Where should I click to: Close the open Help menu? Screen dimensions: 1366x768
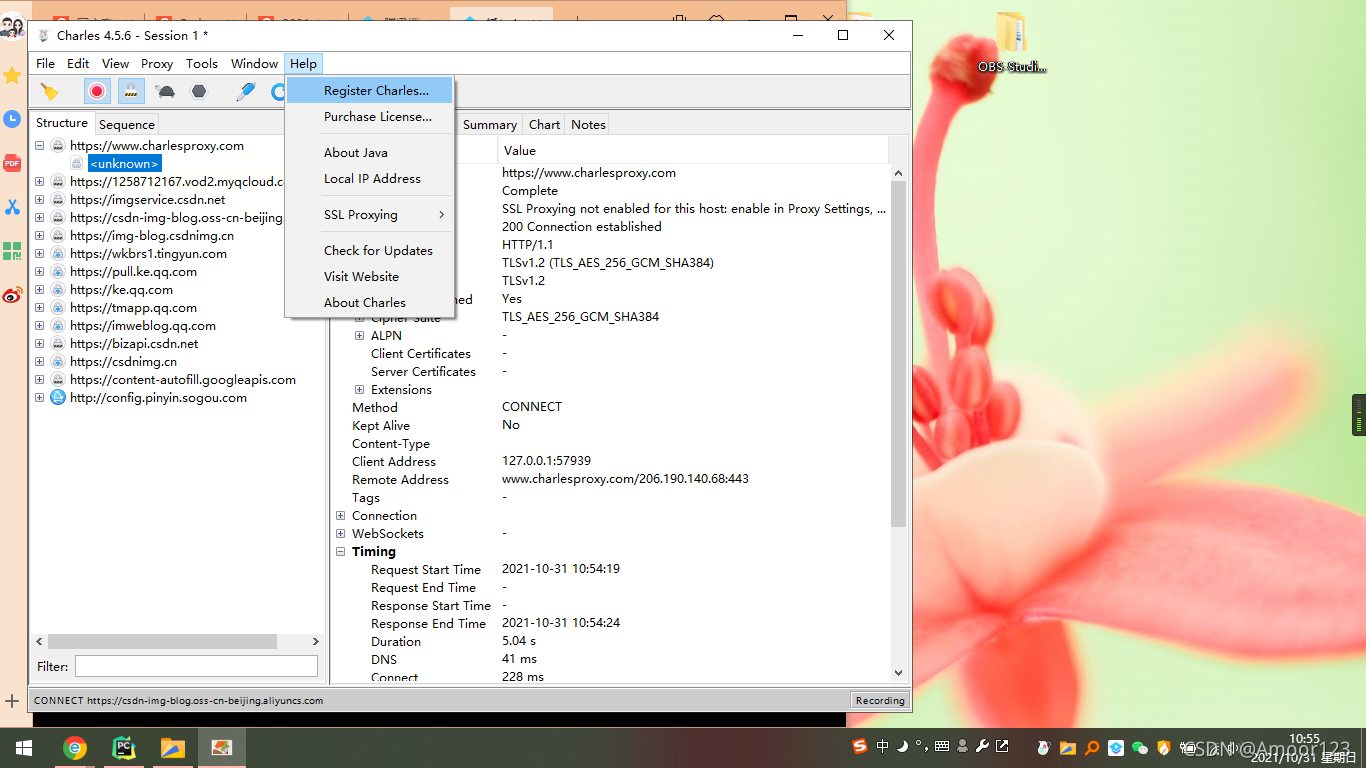click(303, 63)
